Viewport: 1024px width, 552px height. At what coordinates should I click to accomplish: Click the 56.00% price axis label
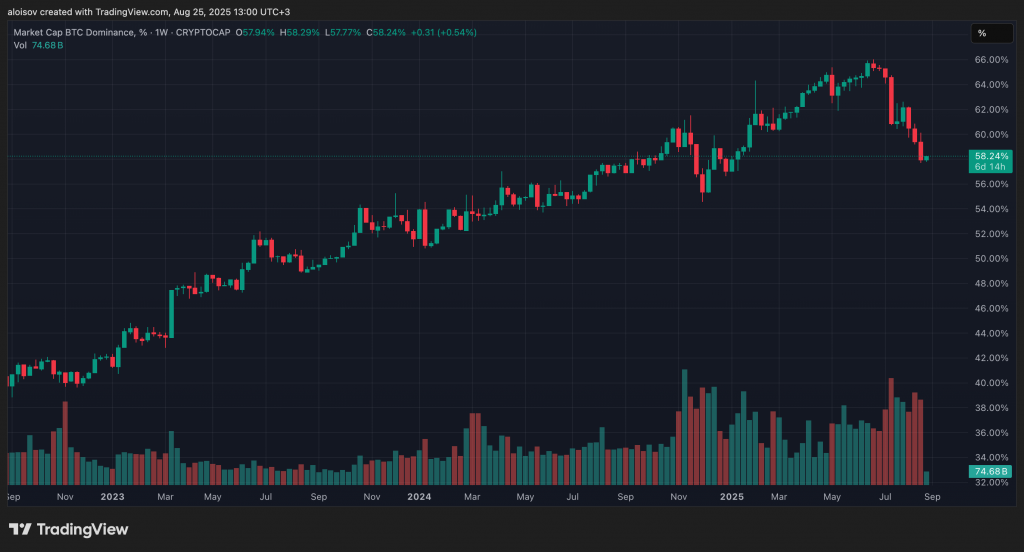[x=991, y=184]
